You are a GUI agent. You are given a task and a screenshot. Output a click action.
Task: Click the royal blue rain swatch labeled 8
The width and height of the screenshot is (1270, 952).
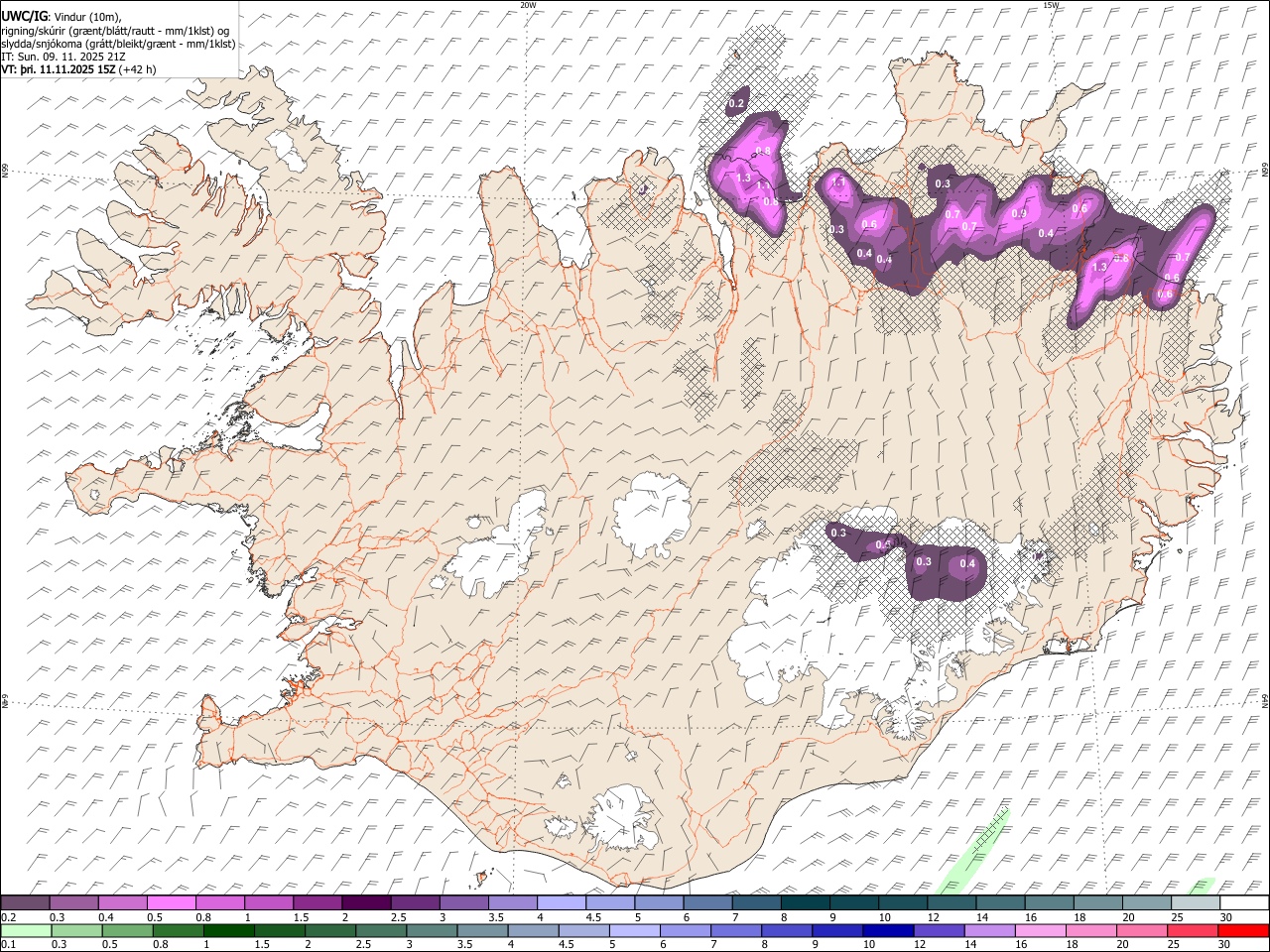(787, 930)
